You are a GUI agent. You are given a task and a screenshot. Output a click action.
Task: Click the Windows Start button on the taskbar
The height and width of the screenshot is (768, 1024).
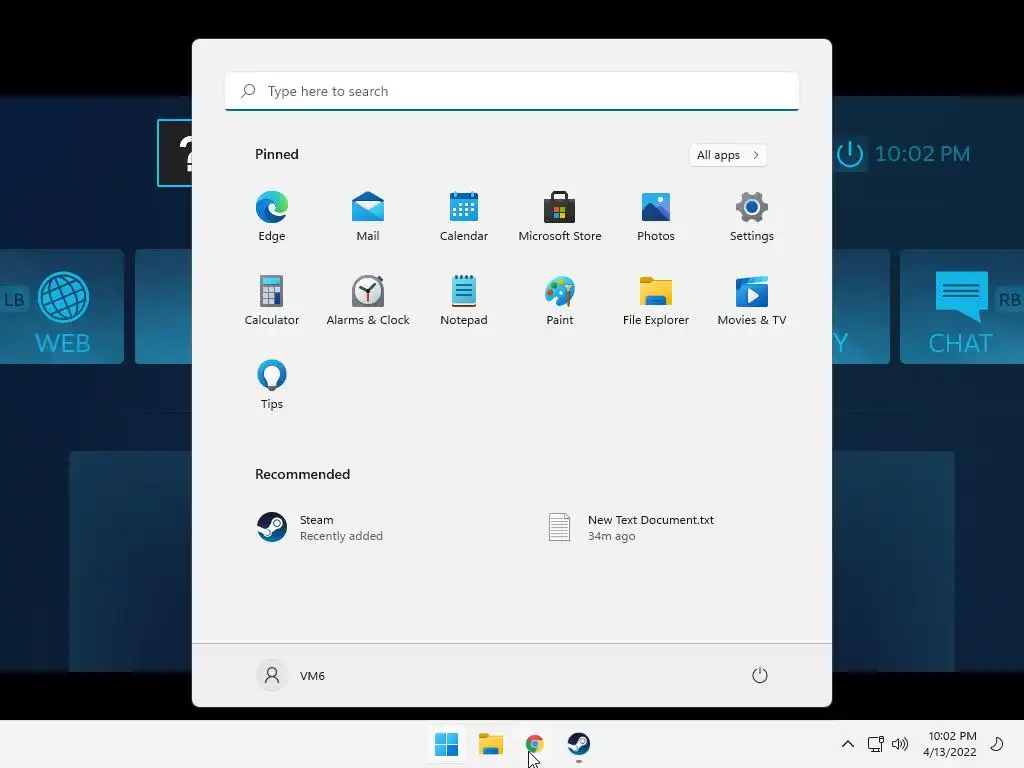[447, 744]
